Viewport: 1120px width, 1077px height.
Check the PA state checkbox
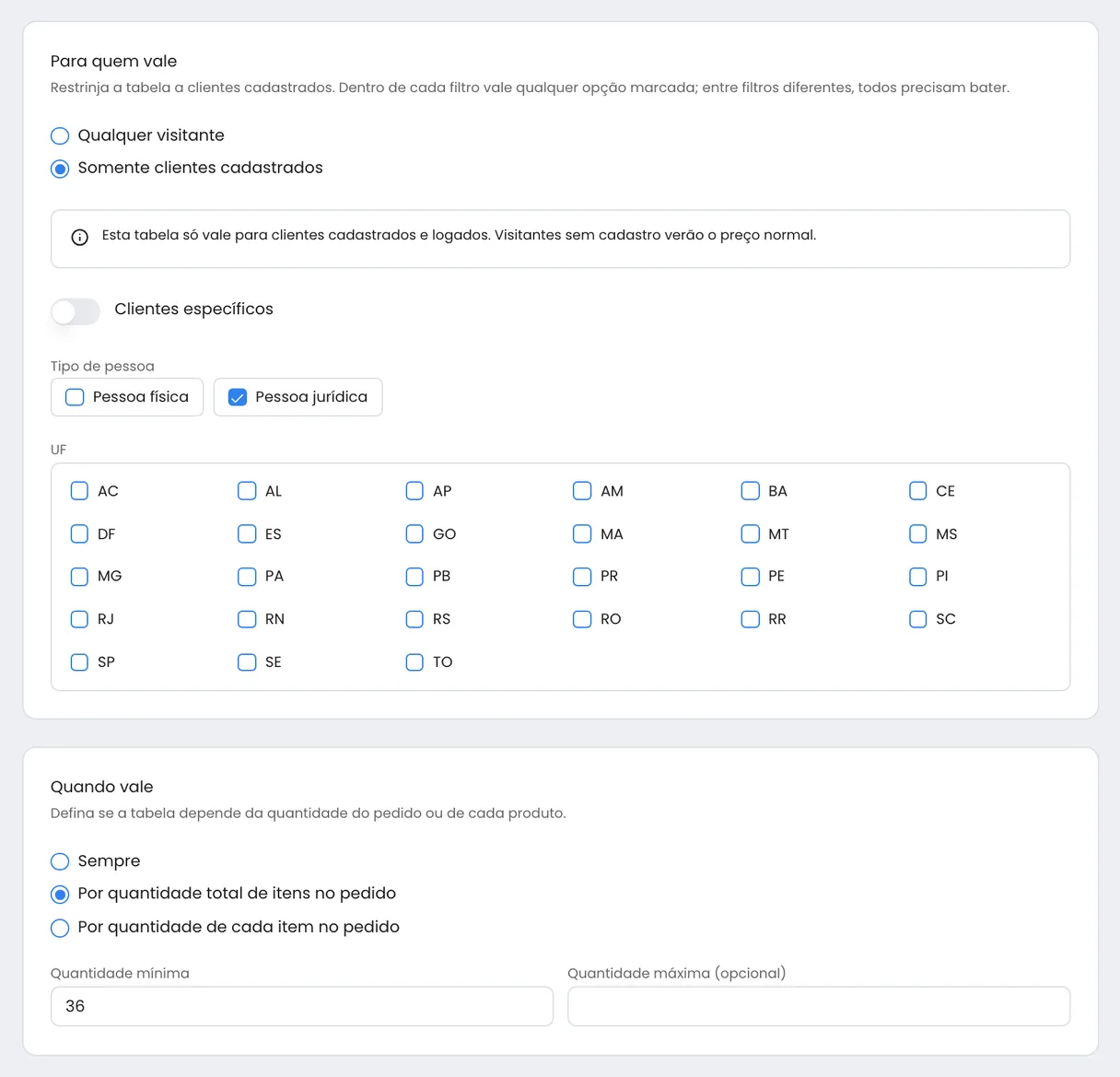click(x=247, y=577)
